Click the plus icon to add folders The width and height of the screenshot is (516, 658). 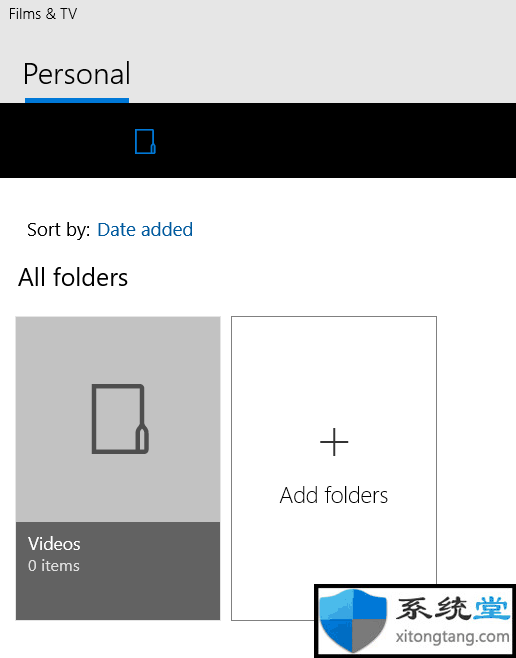click(x=334, y=442)
